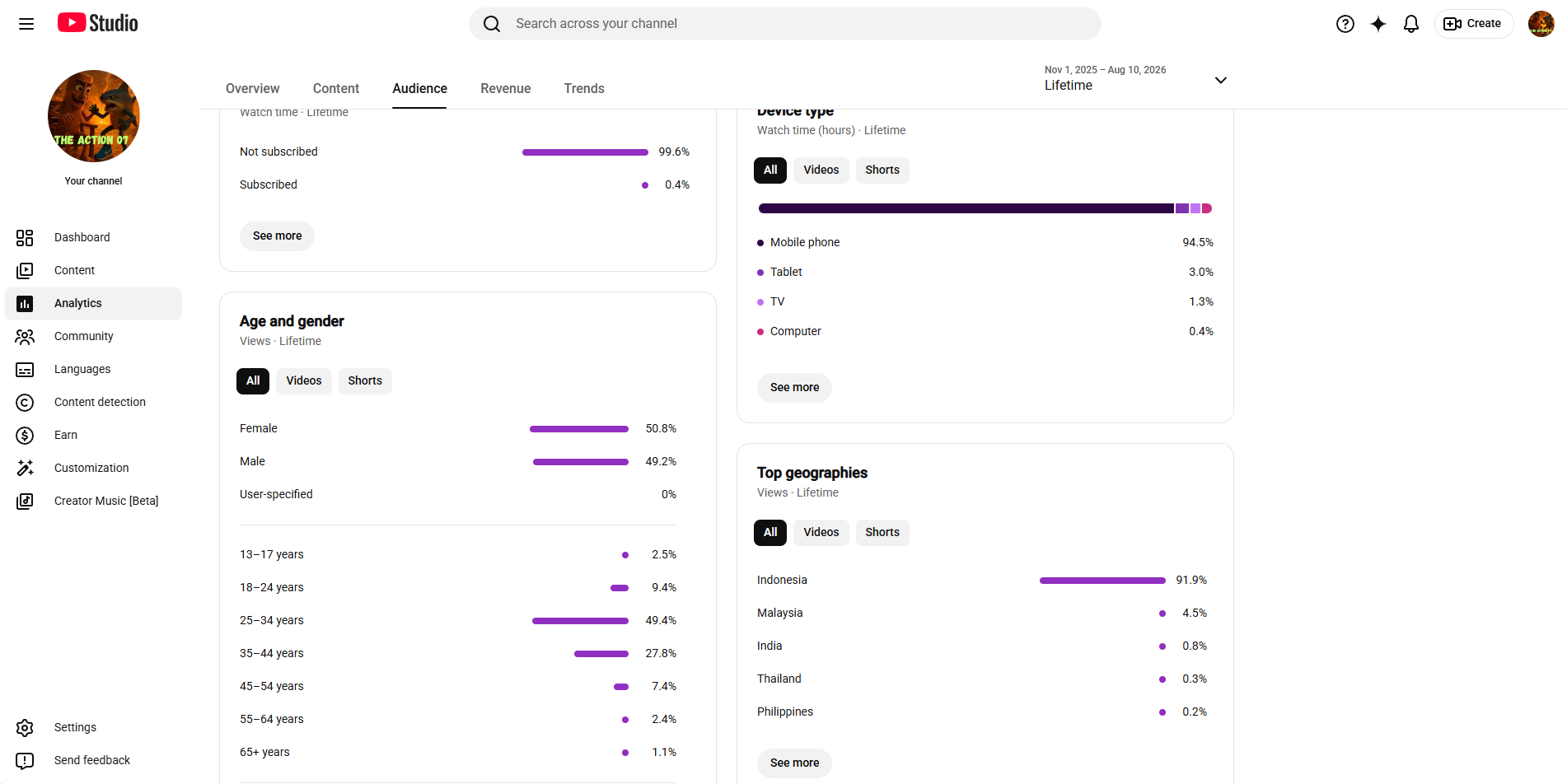Switch to the Trends tab
Screen dimensions: 1567x784
[x=584, y=88]
